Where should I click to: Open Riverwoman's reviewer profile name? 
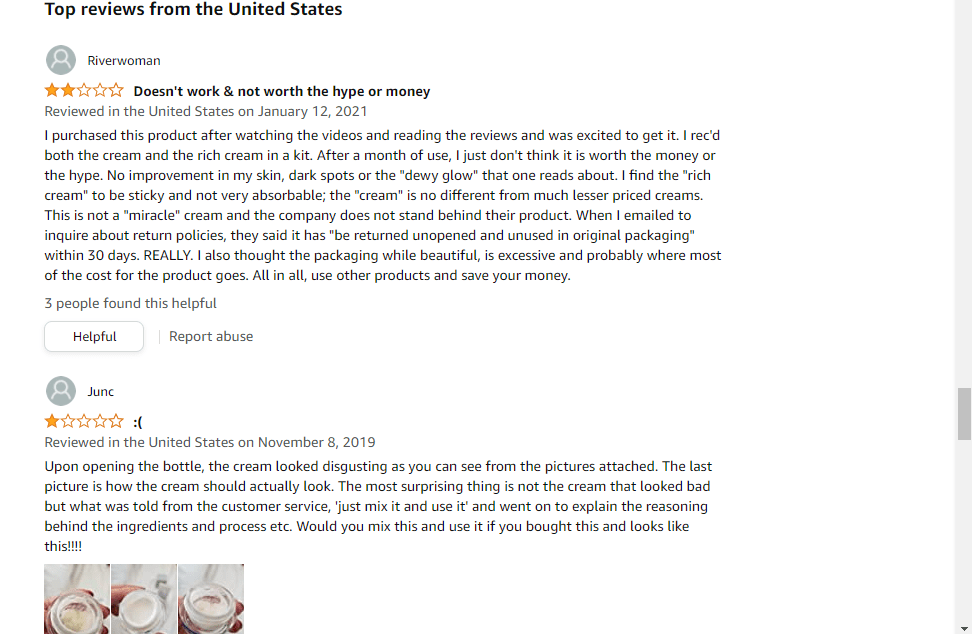(x=124, y=60)
